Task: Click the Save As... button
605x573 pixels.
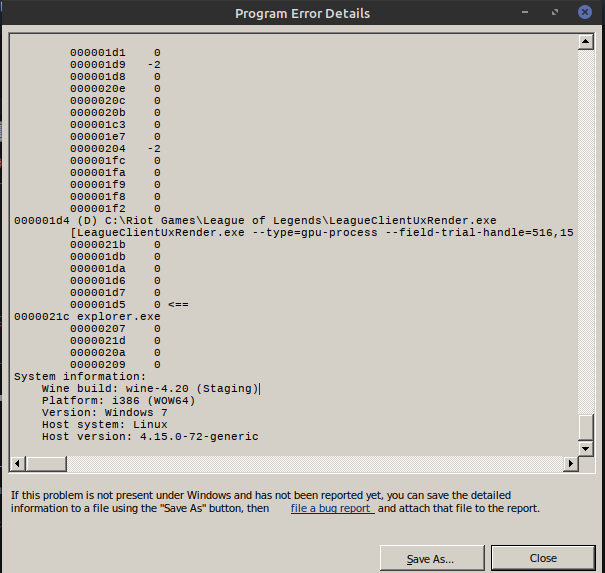Action: (x=432, y=558)
